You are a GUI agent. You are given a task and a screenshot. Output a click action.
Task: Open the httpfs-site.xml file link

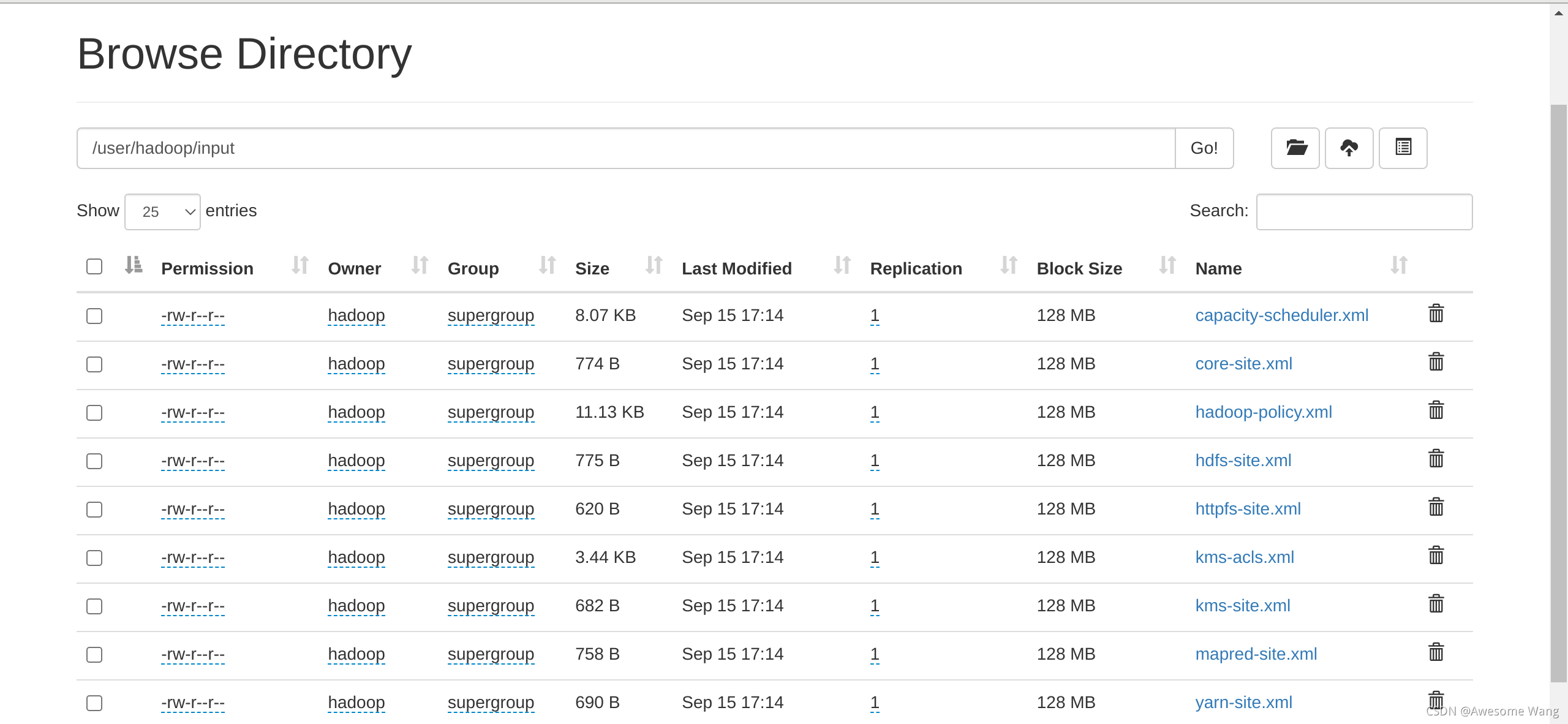[x=1248, y=509]
